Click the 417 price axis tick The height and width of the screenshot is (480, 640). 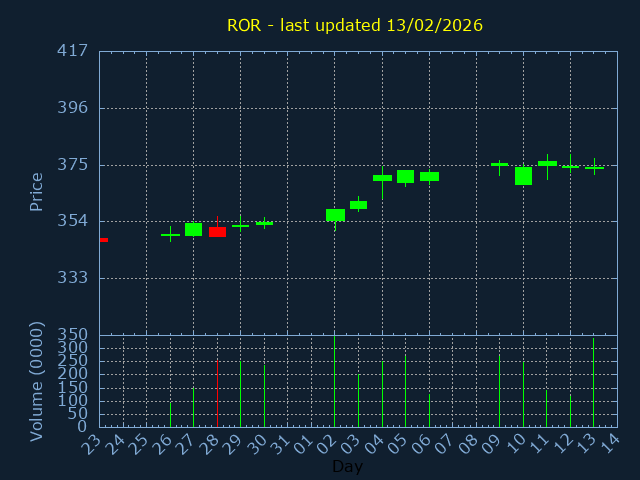coord(72,51)
